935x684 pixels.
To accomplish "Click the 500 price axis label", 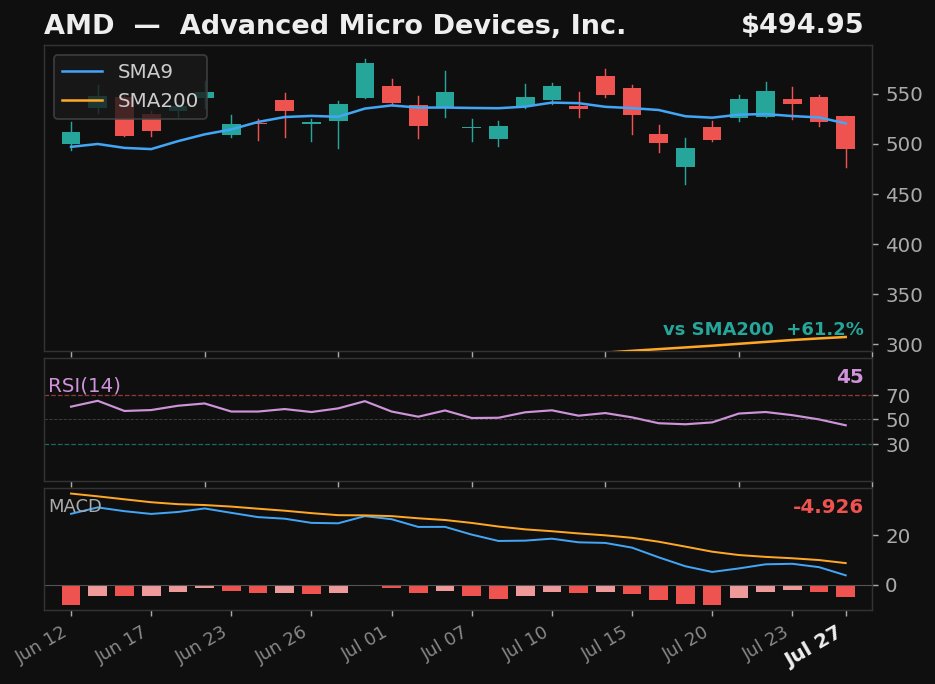I will point(904,144).
